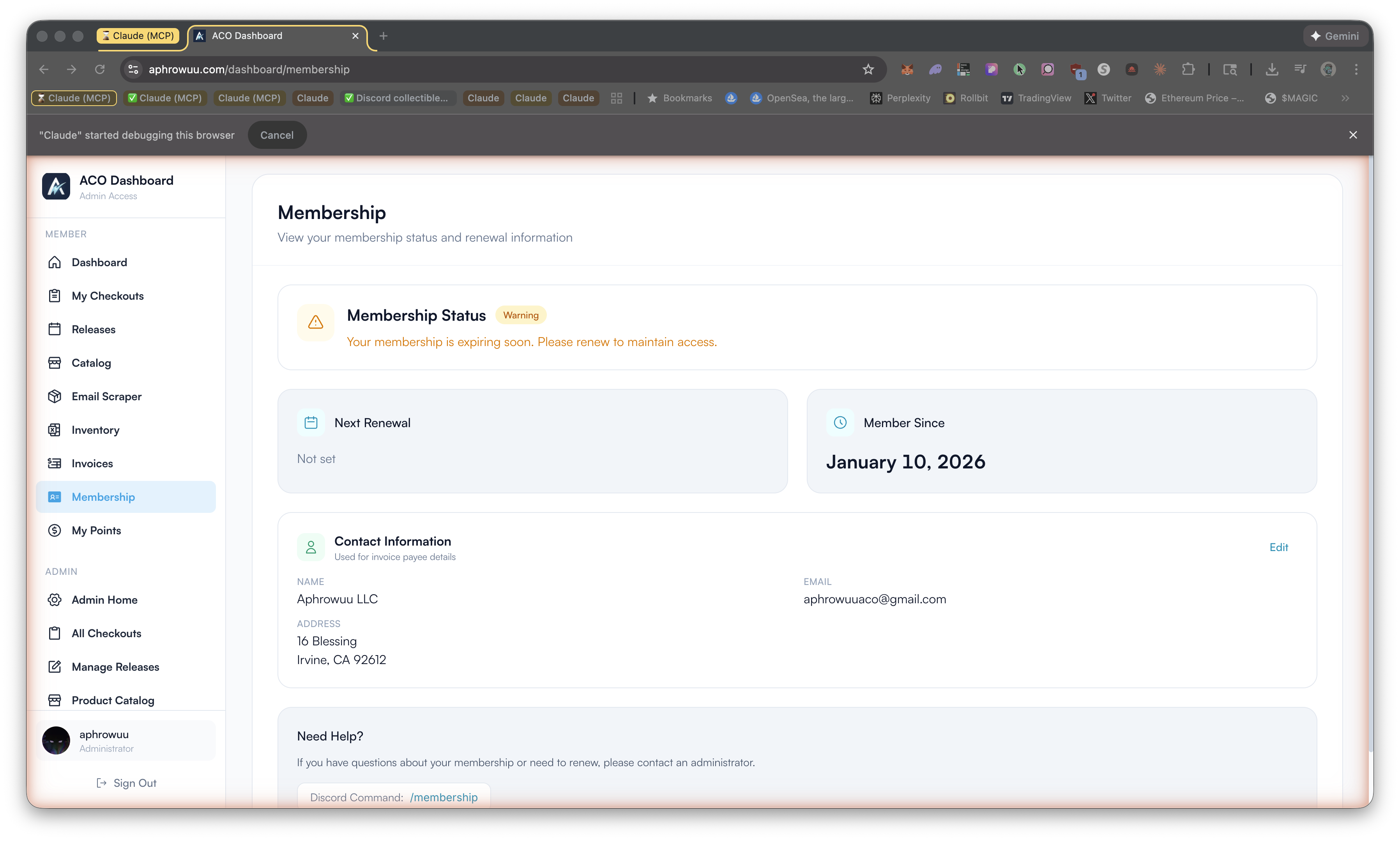1400x841 pixels.
Task: Select the Invoices icon in sidebar
Action: tap(55, 464)
